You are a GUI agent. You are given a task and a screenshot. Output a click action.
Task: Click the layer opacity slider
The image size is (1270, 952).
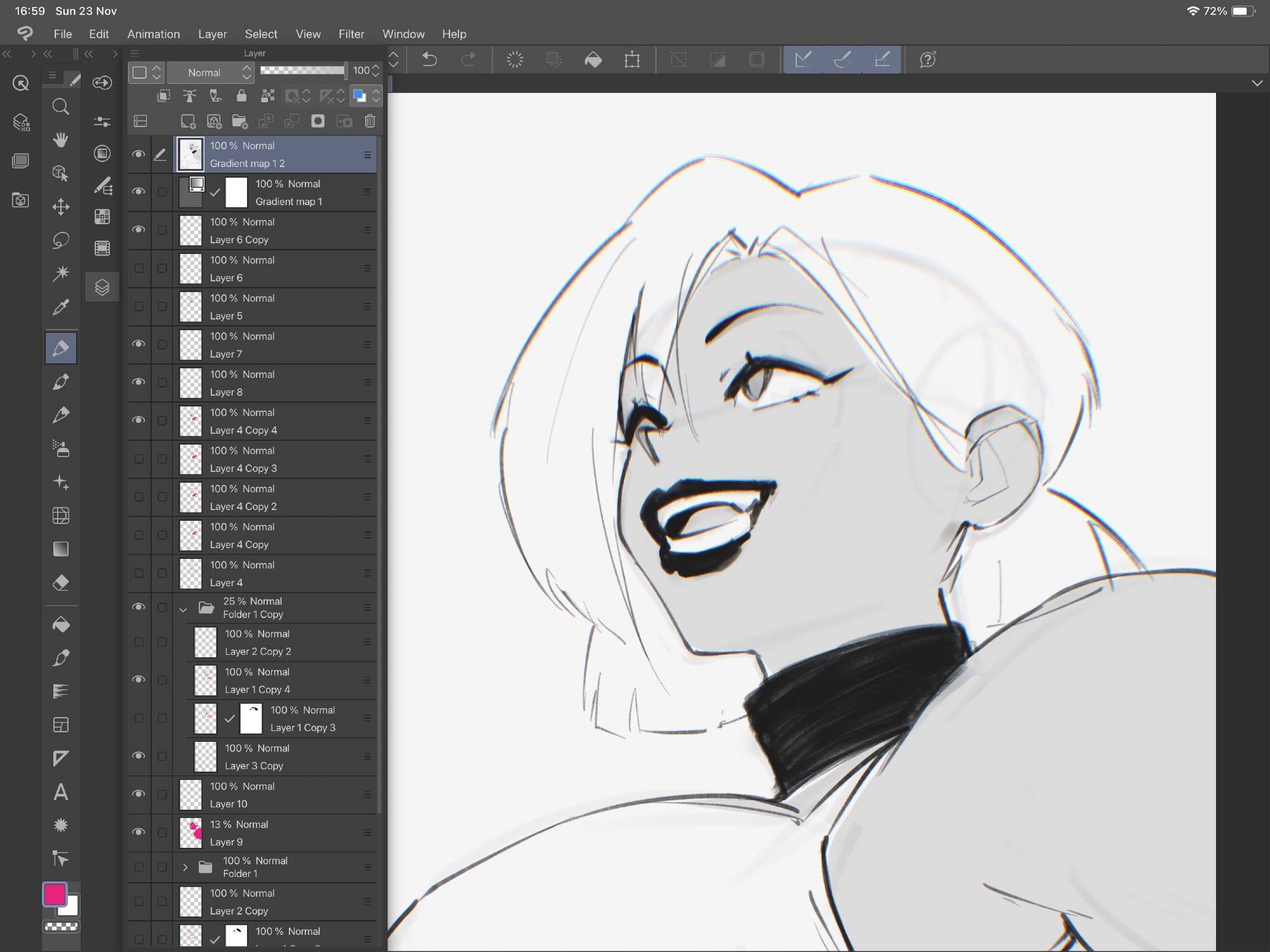pyautogui.click(x=302, y=70)
